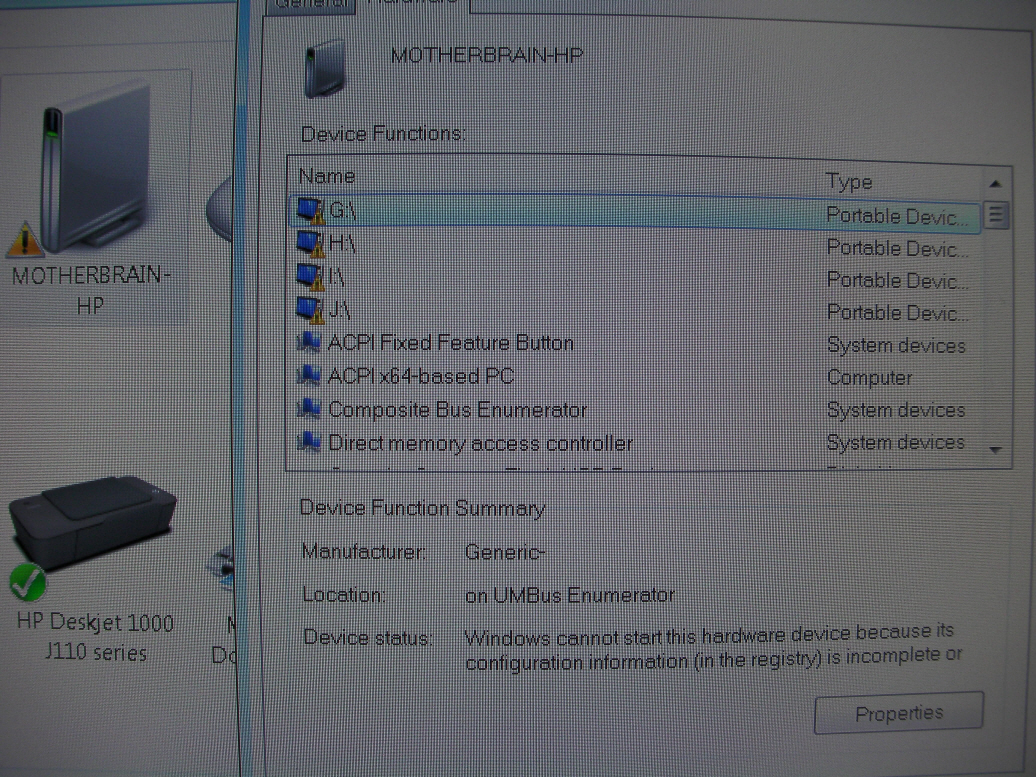This screenshot has height=777, width=1036.
Task: Select the I:\ drive warning icon
Action: tap(311, 277)
